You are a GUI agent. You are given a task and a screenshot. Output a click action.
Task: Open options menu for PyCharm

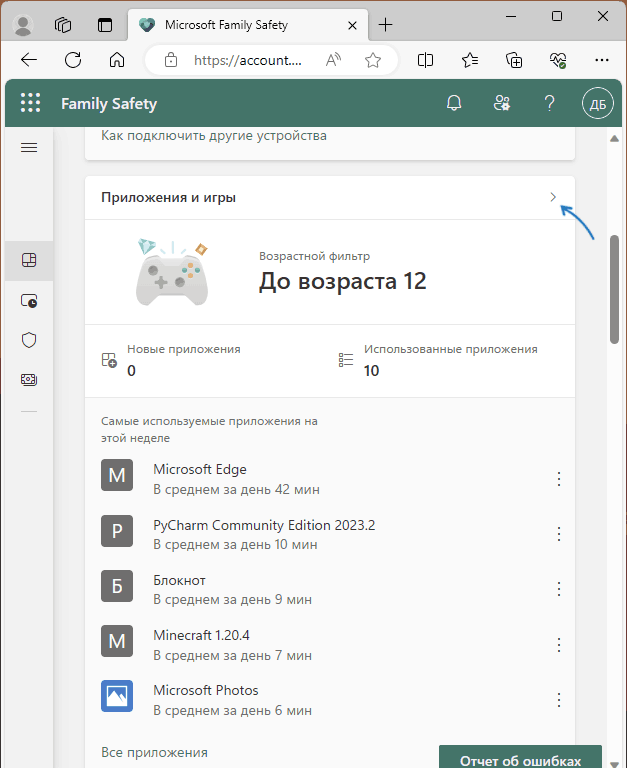558,534
